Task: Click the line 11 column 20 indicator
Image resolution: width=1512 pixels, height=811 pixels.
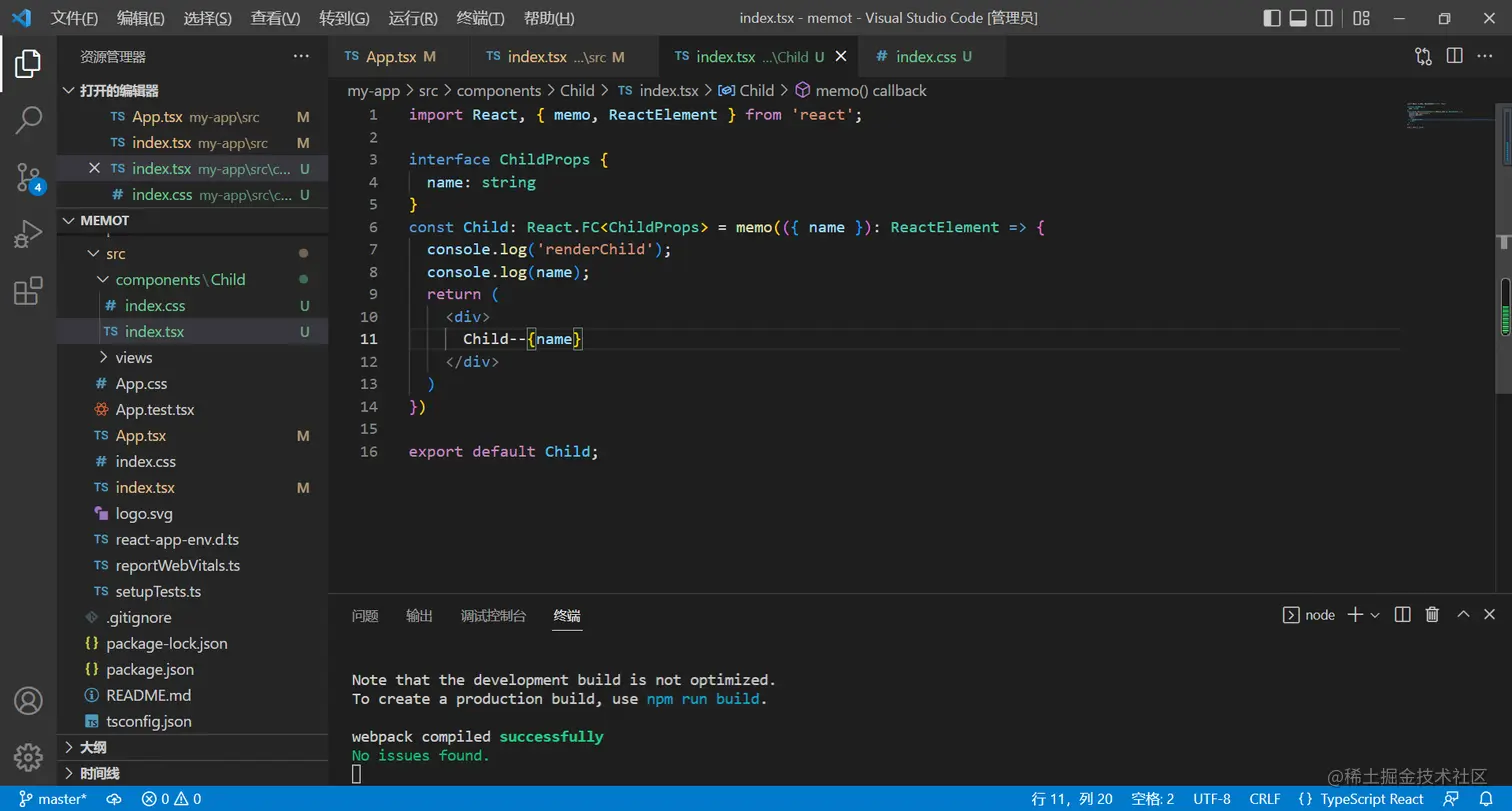Action: (x=1072, y=799)
